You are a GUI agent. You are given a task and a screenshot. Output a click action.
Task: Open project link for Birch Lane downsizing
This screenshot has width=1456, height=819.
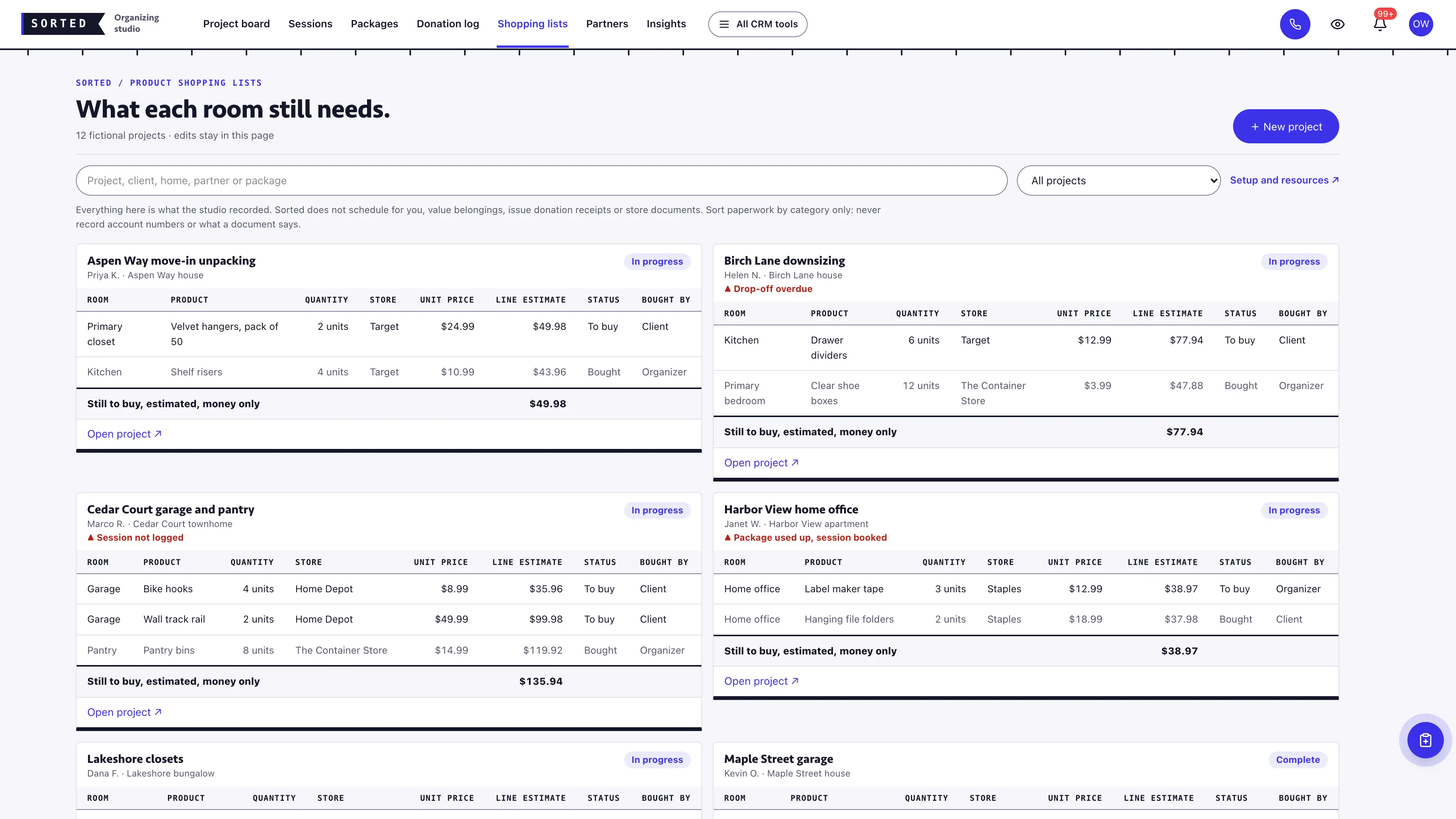coord(761,463)
